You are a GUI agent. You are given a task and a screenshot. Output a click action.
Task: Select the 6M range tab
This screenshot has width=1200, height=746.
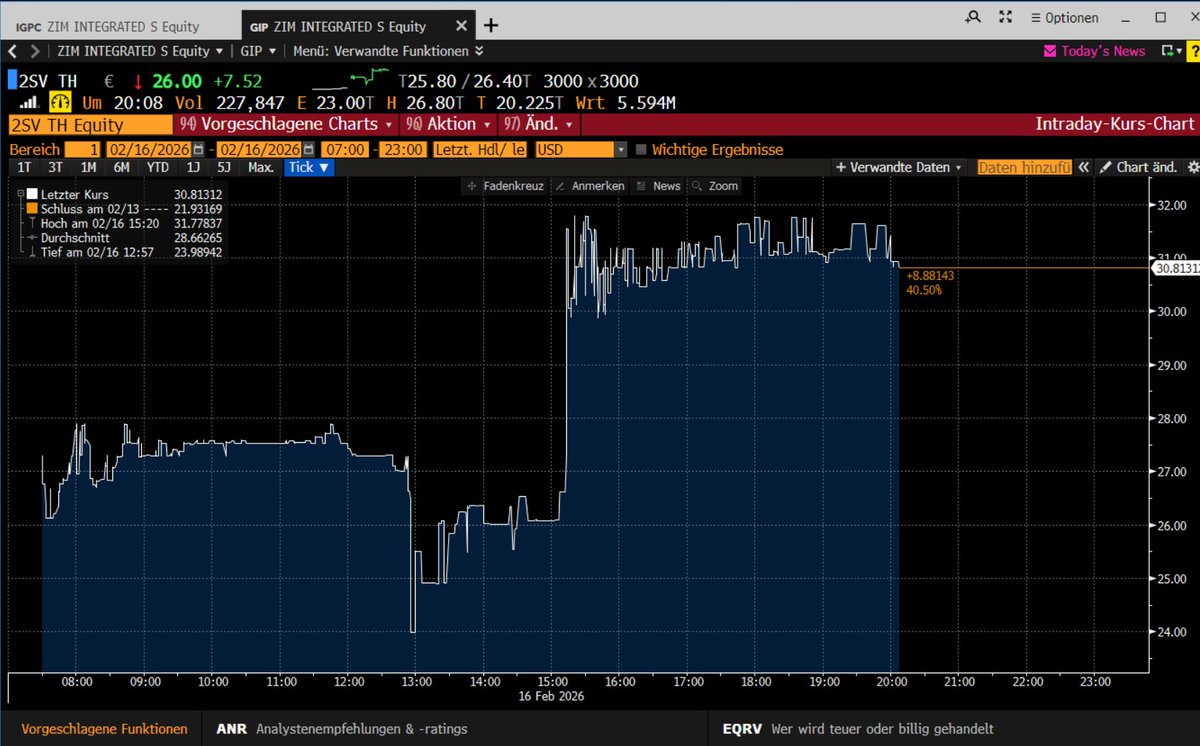point(122,168)
